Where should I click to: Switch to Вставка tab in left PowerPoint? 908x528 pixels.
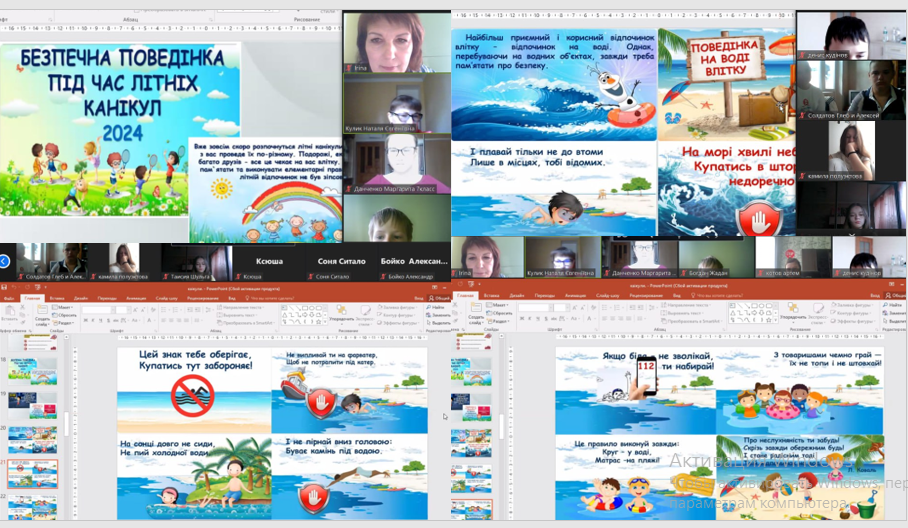coord(57,298)
